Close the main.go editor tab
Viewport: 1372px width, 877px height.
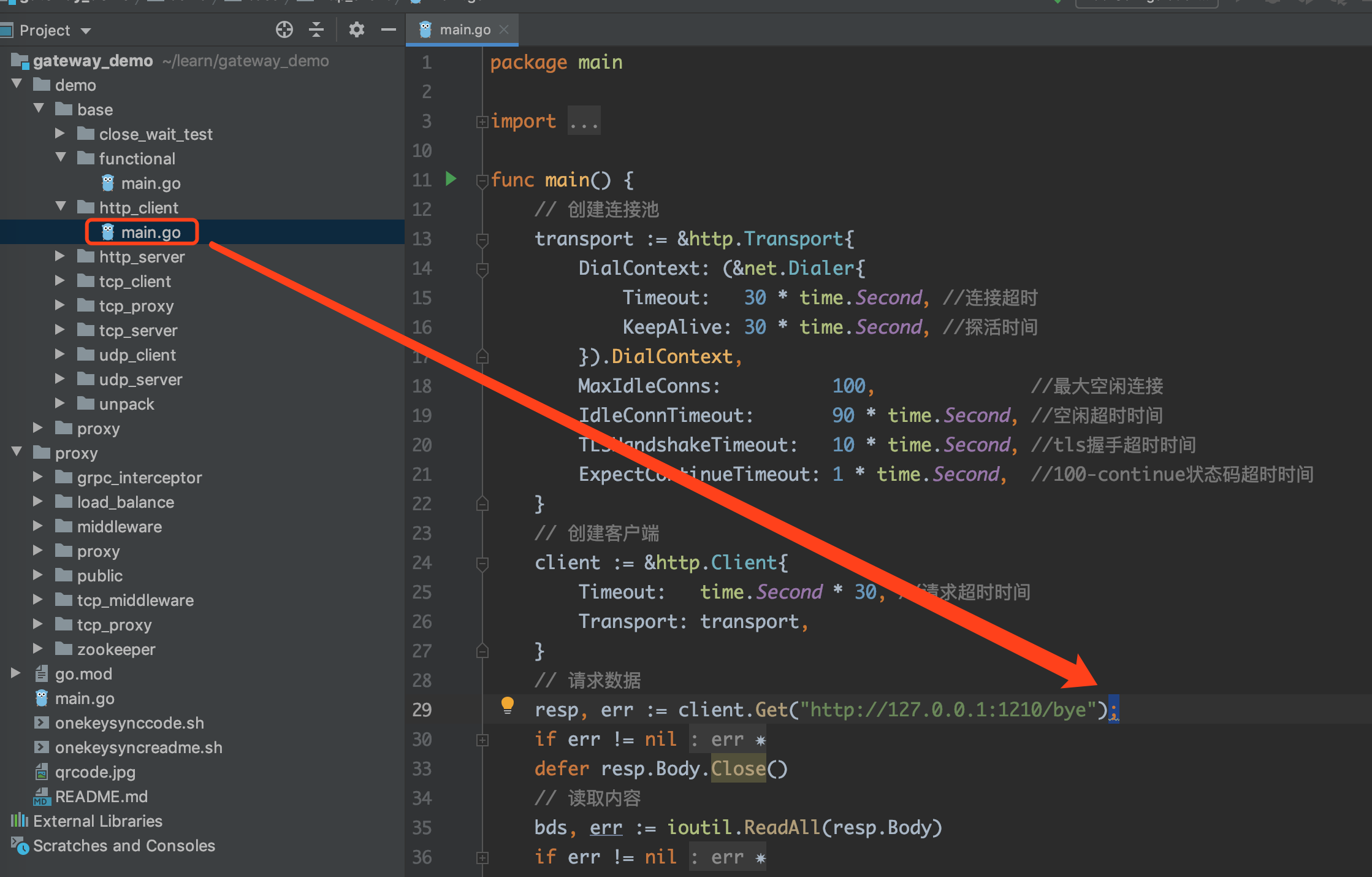tap(504, 29)
